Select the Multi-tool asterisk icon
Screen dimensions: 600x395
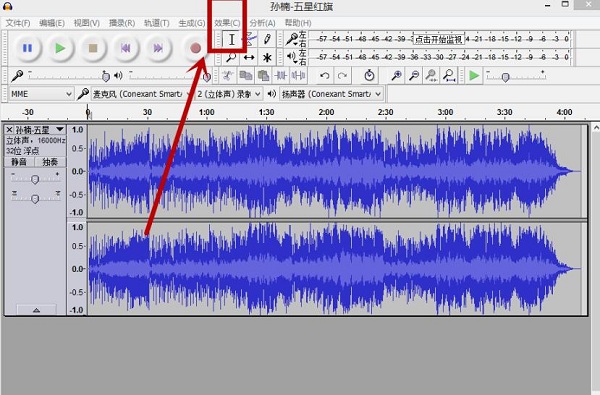click(267, 57)
